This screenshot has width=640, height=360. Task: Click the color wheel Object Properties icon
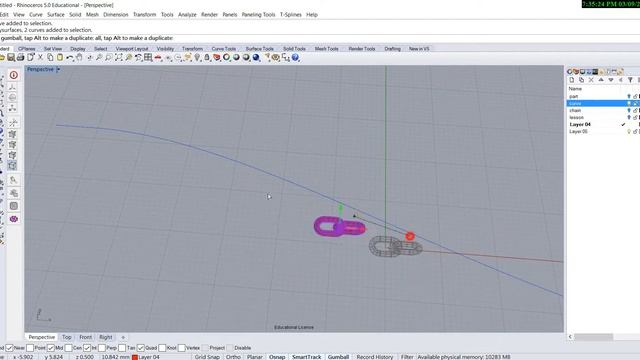[226, 58]
